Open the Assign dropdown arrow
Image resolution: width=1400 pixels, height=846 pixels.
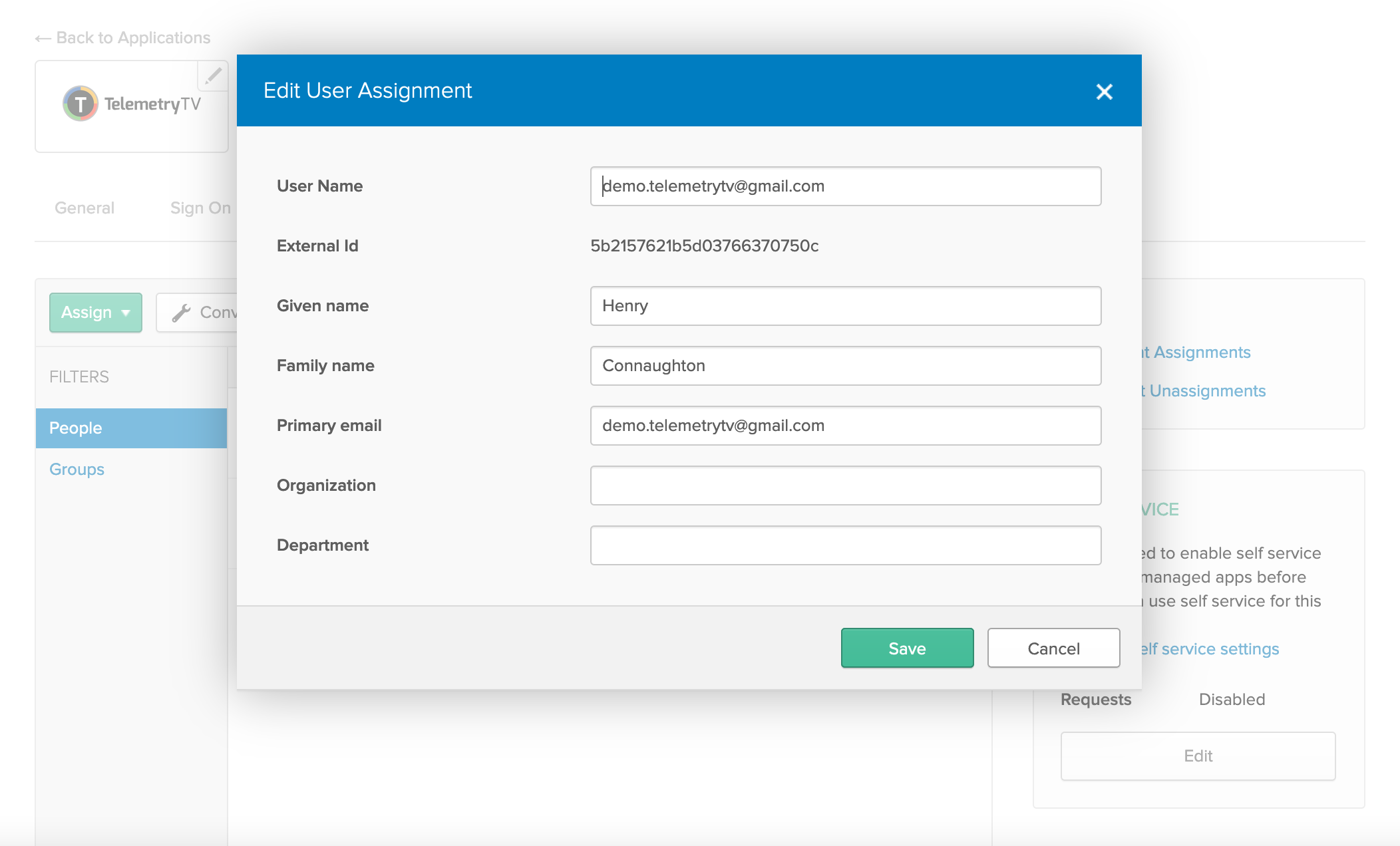click(126, 313)
